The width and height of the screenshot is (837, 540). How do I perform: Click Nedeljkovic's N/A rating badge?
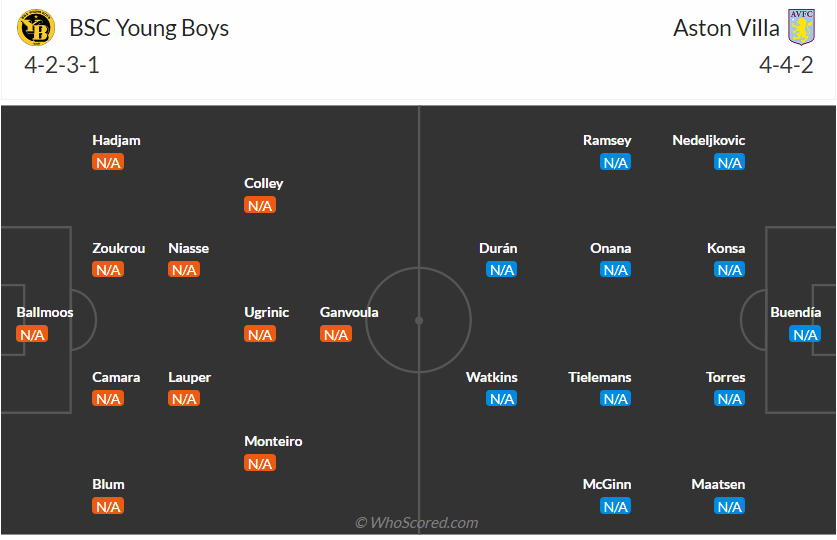(730, 163)
